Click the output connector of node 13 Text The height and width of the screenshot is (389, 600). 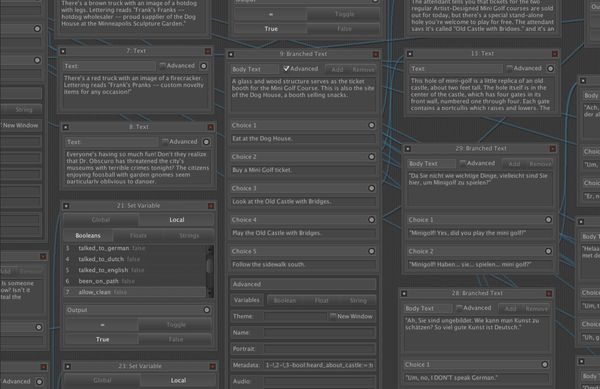550,69
